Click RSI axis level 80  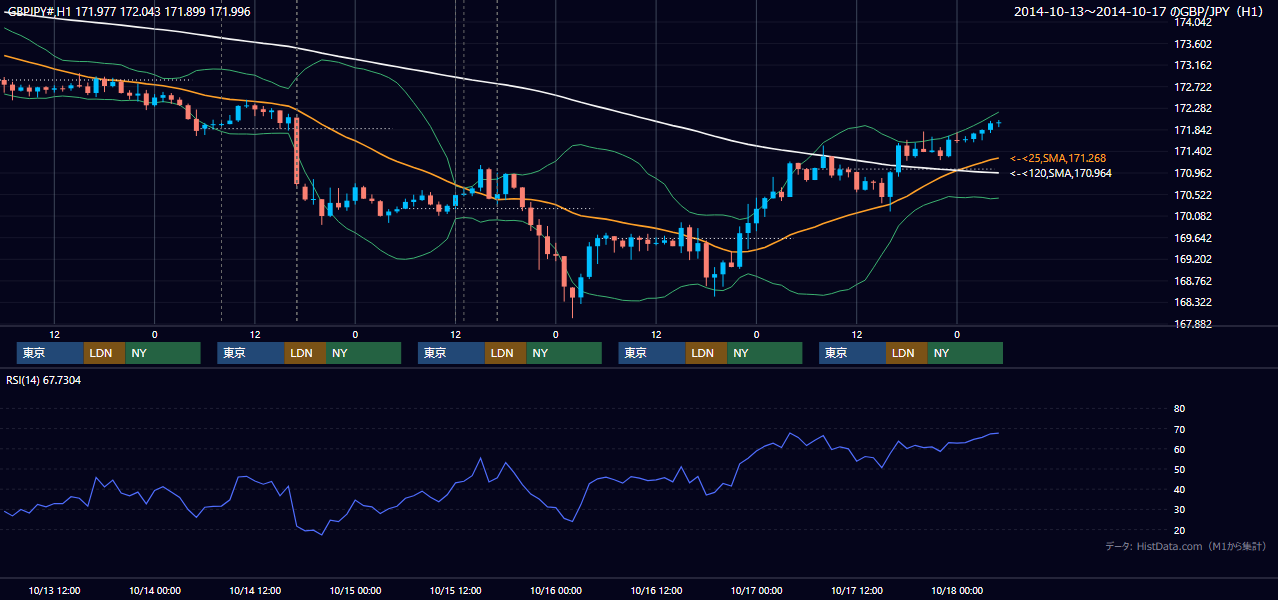(x=1179, y=409)
